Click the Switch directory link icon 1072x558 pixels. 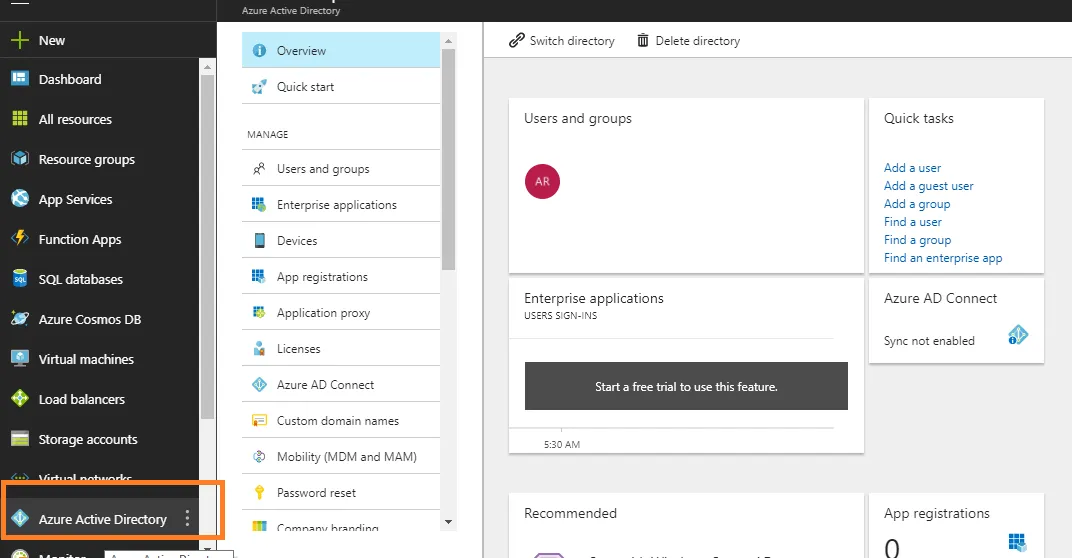tap(517, 40)
